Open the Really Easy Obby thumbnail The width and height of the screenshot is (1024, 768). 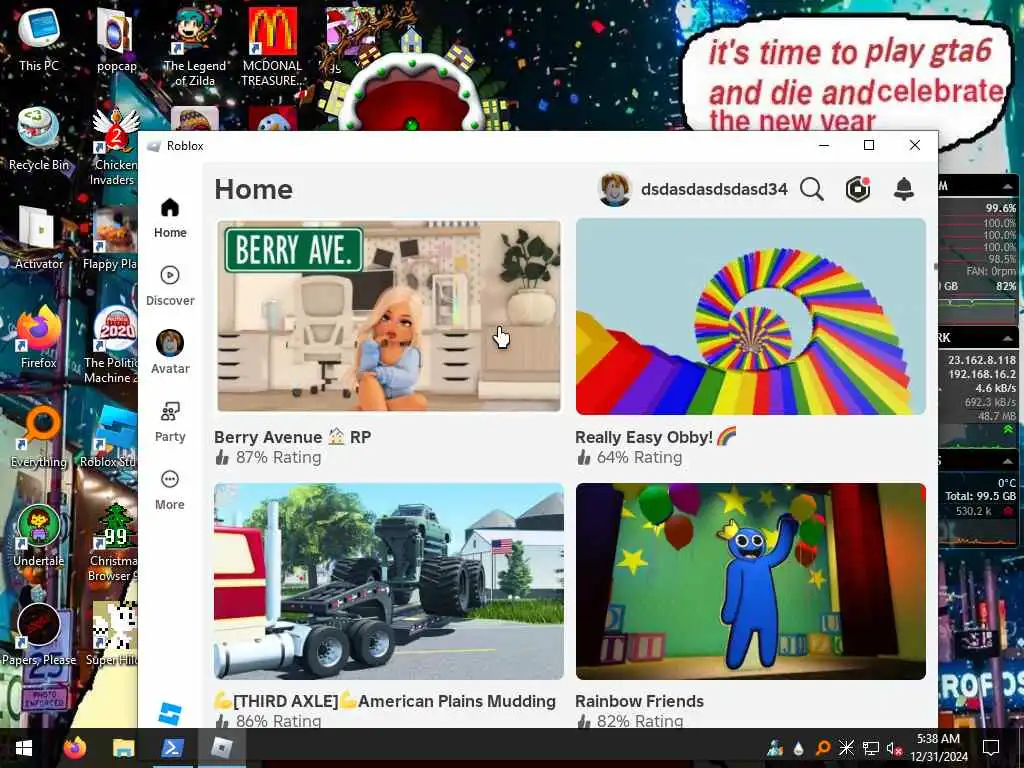(x=750, y=316)
